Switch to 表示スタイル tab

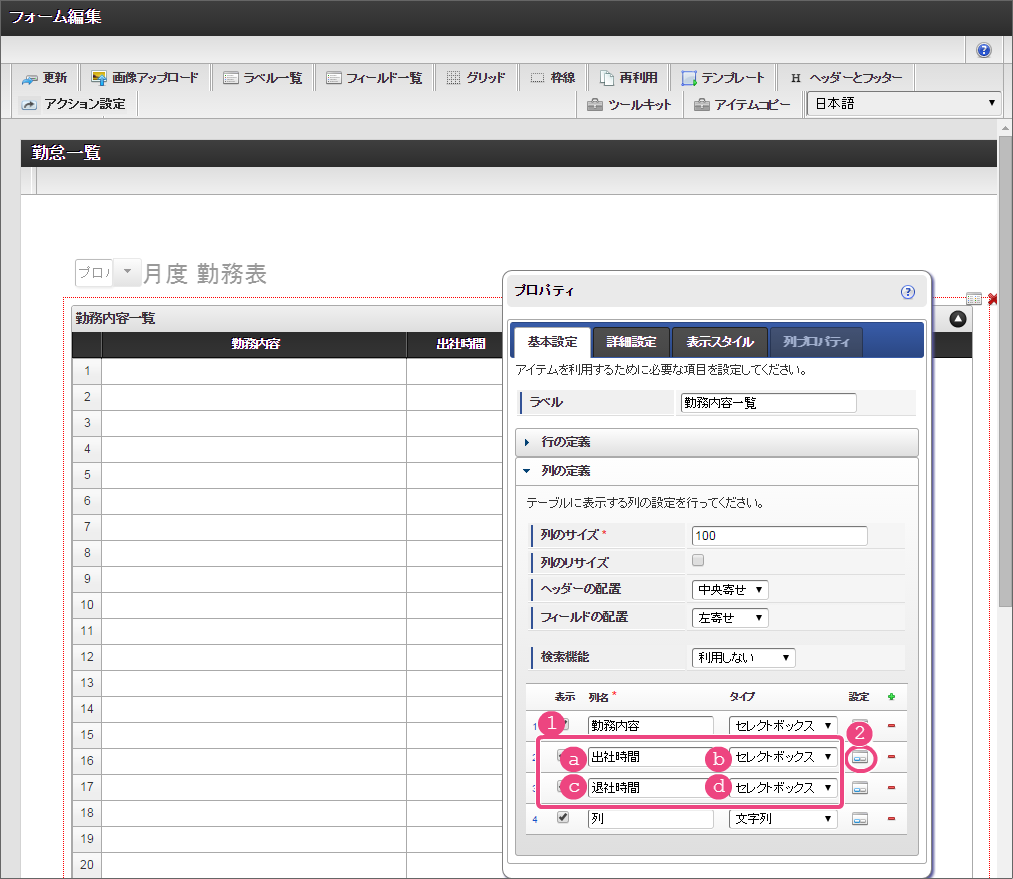click(x=719, y=342)
